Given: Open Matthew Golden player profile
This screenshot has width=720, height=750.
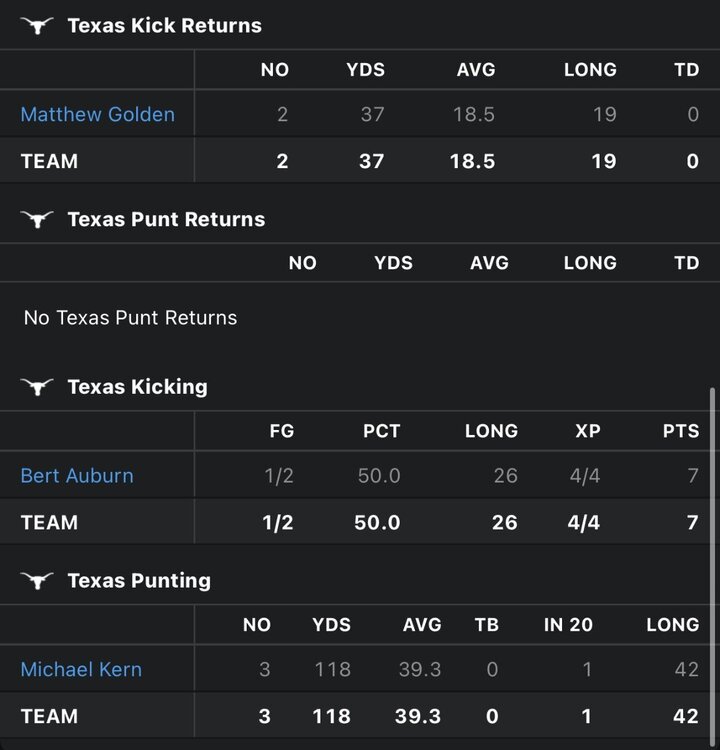Looking at the screenshot, I should point(97,114).
